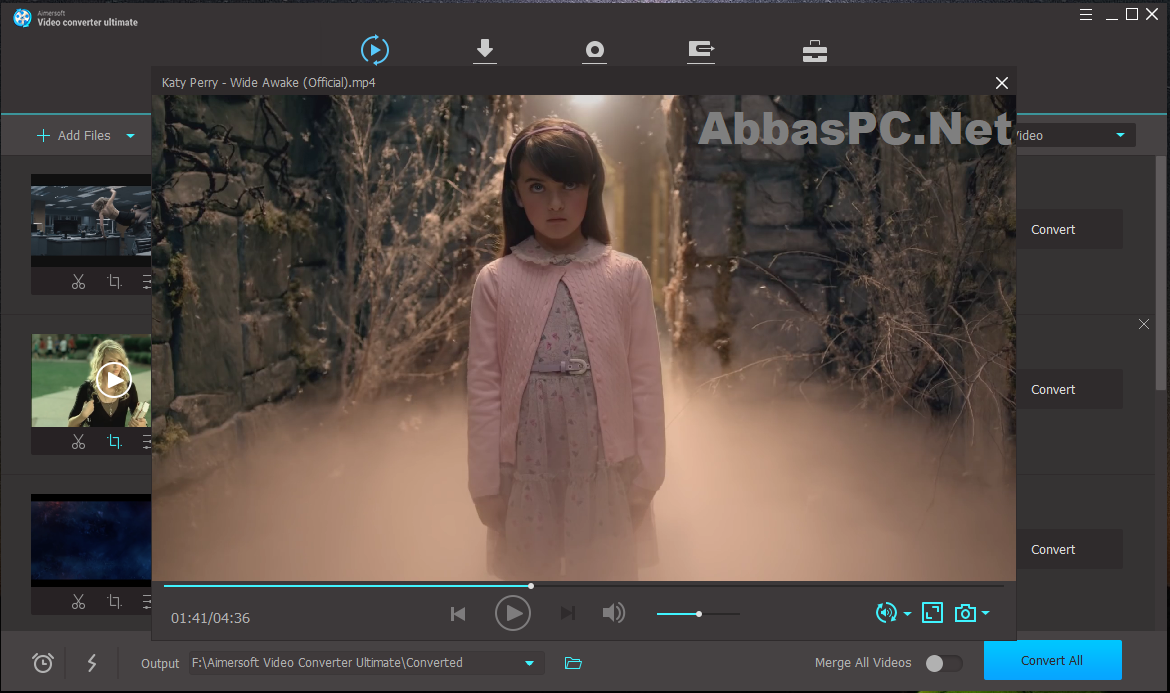
Task: Trim the first video with scissors icon
Action: point(78,281)
